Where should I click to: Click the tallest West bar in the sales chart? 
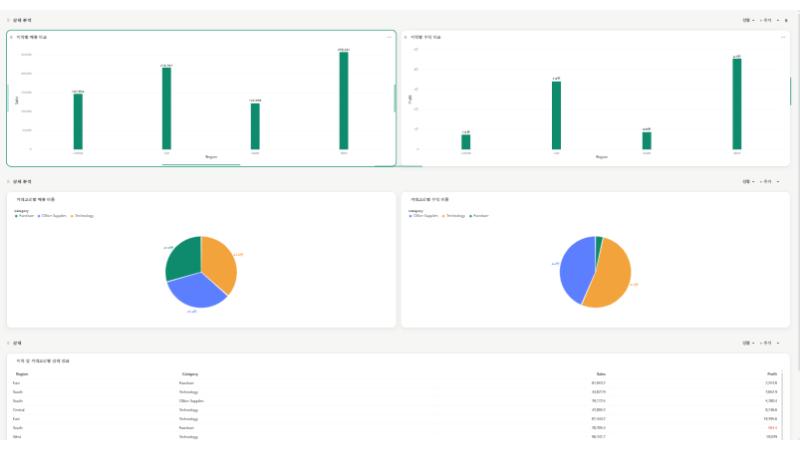(344, 101)
